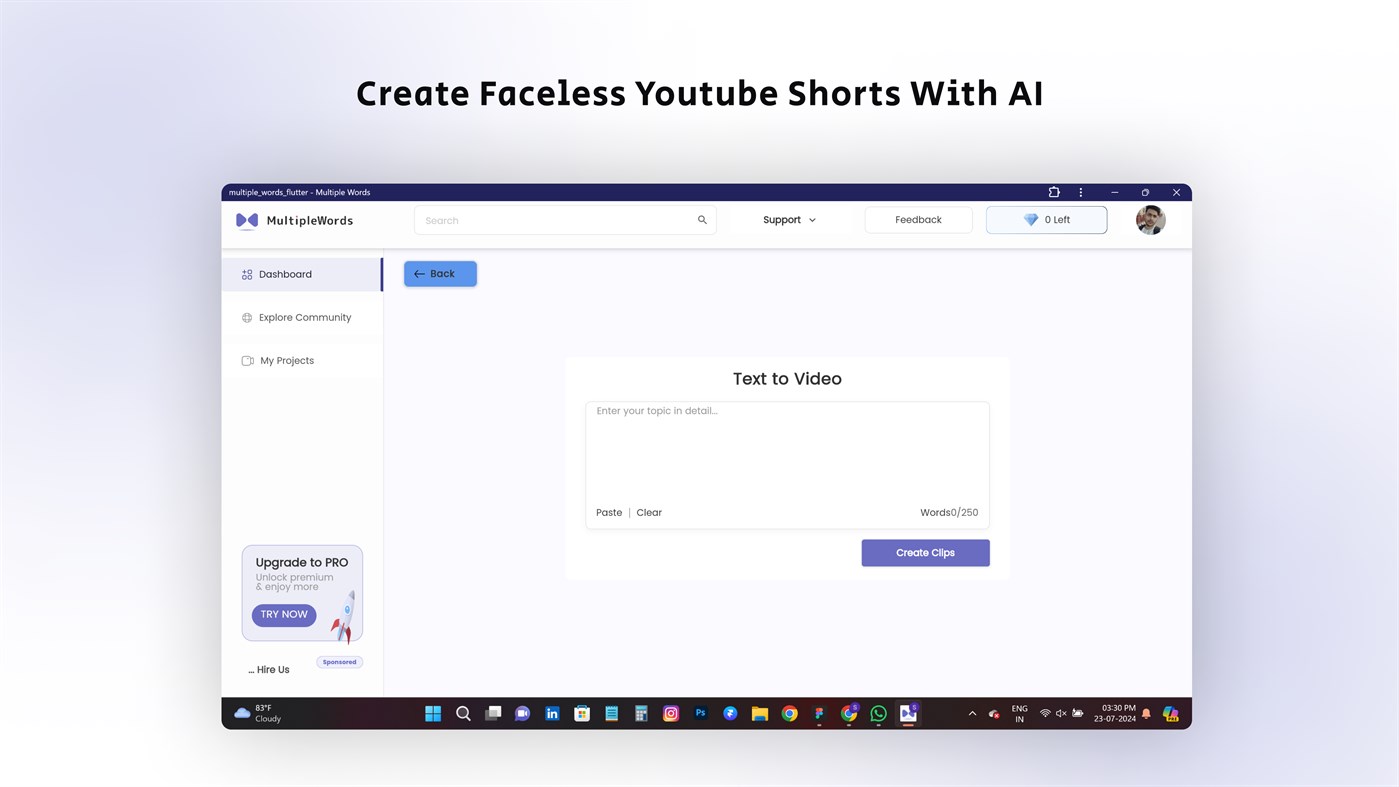1399x787 pixels.
Task: Open the three-dot options menu in title bar
Action: click(1080, 191)
